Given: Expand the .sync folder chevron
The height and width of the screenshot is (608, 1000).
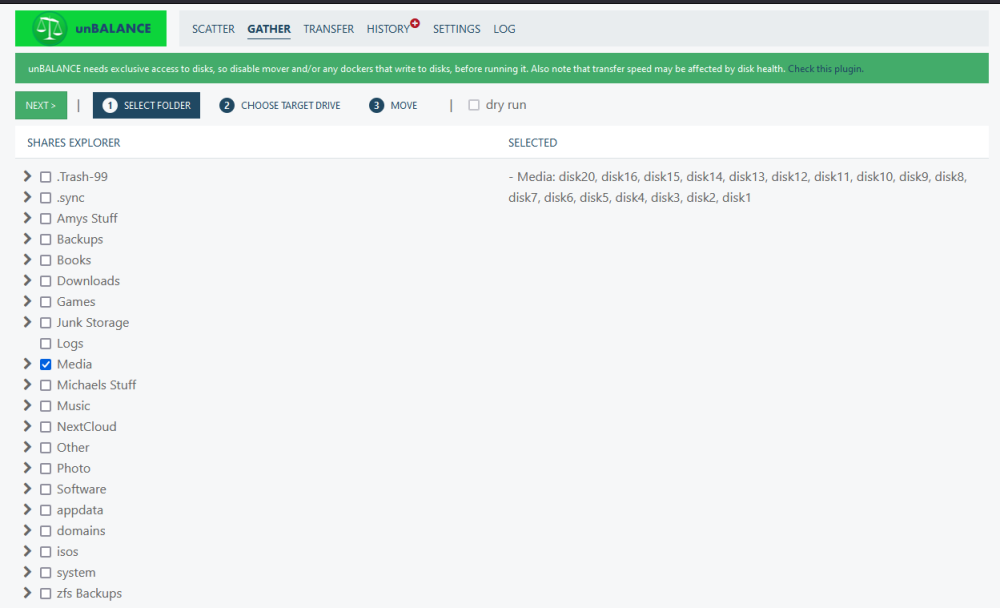Looking at the screenshot, I should (27, 197).
